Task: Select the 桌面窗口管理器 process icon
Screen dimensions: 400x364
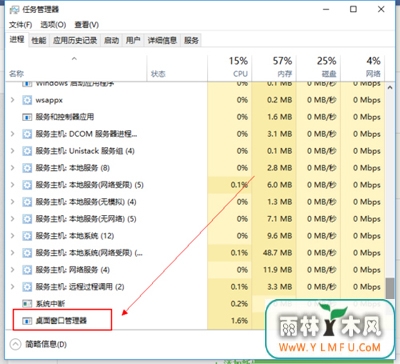Action: [27, 321]
